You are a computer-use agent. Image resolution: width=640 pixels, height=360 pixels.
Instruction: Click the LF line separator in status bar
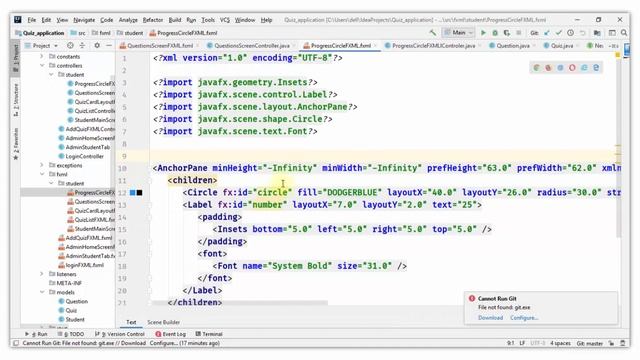tap(522, 343)
